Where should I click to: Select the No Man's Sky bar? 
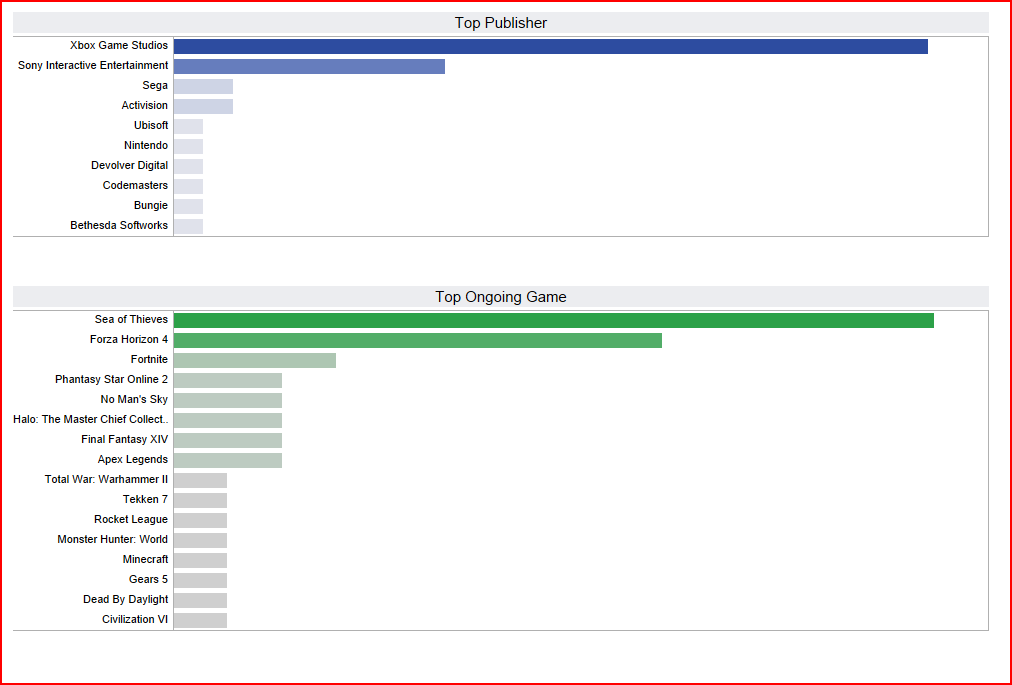point(227,400)
